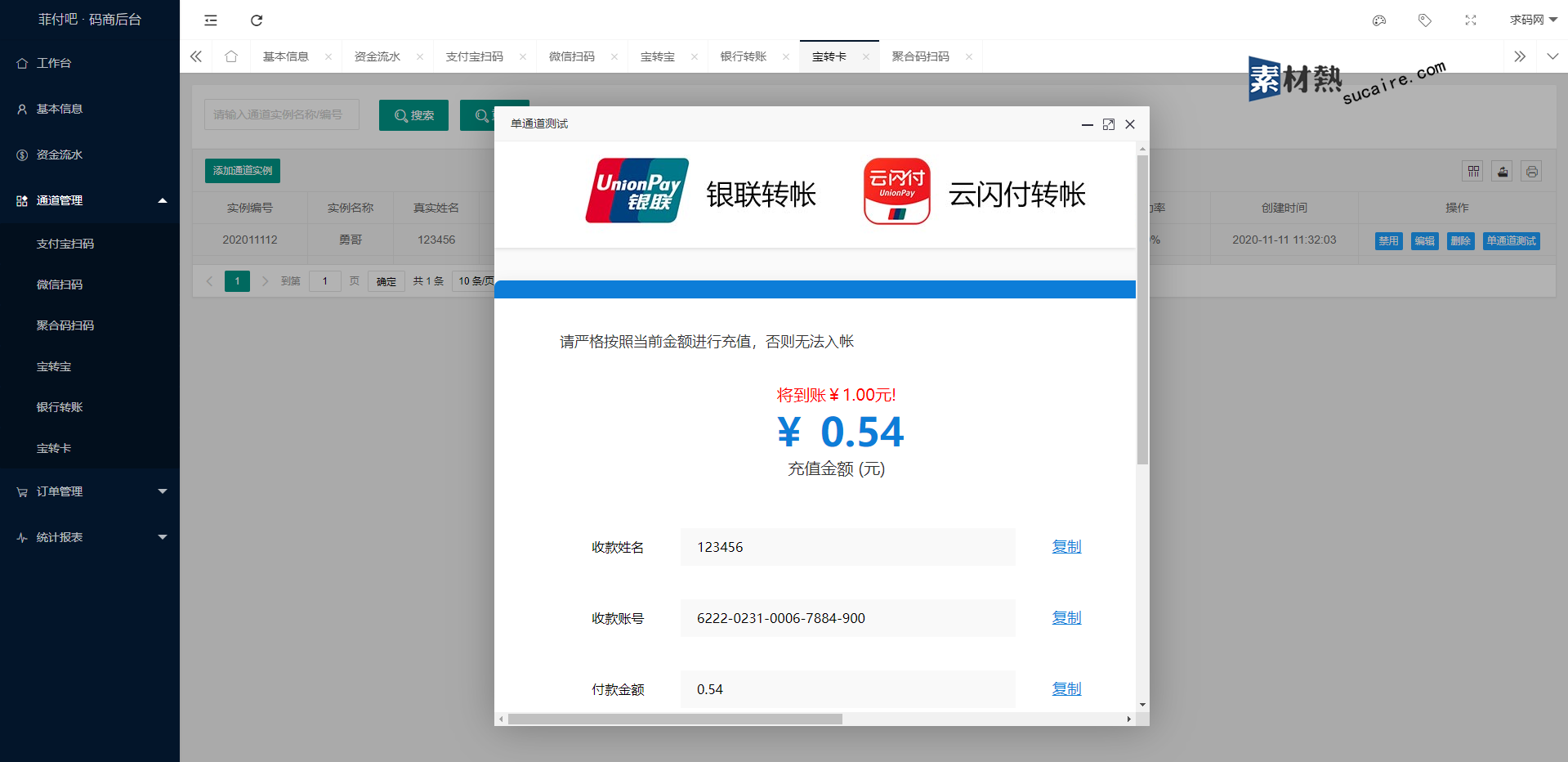Viewport: 1568px width, 762px height.
Task: Click pagination 确定 button
Action: 386,281
